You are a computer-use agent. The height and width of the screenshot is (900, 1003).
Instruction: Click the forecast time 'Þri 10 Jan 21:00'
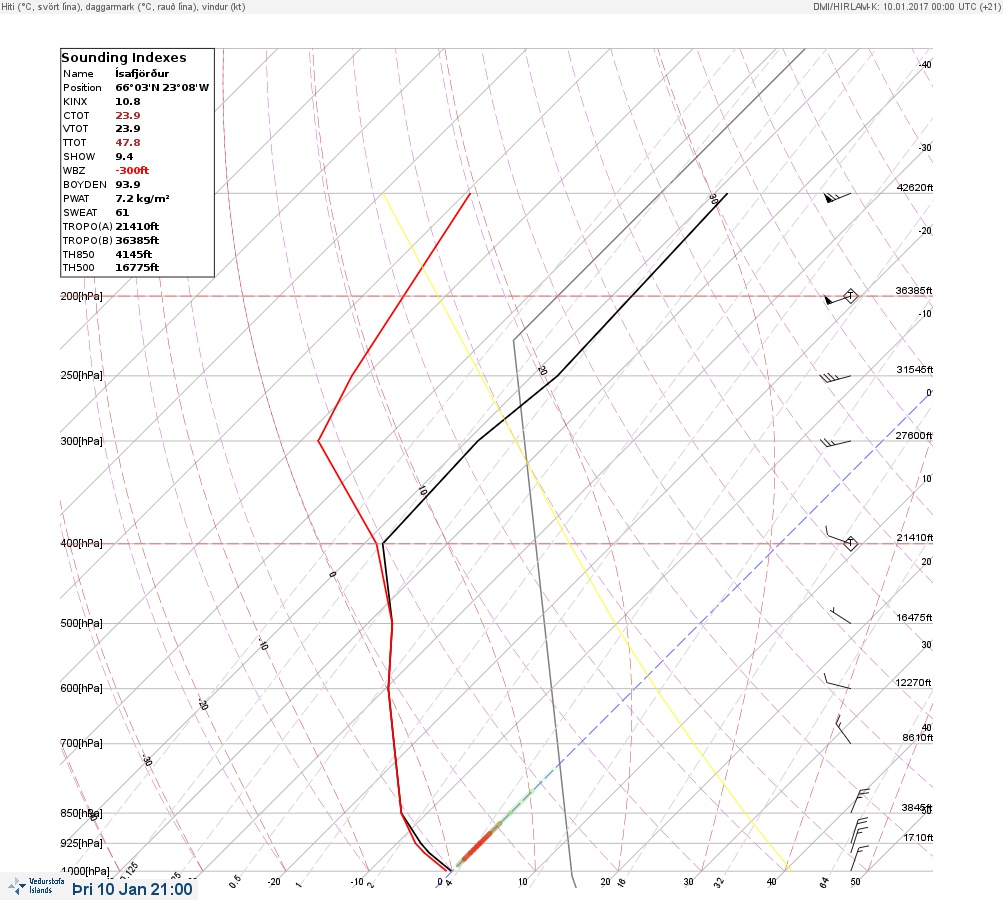[x=132, y=889]
